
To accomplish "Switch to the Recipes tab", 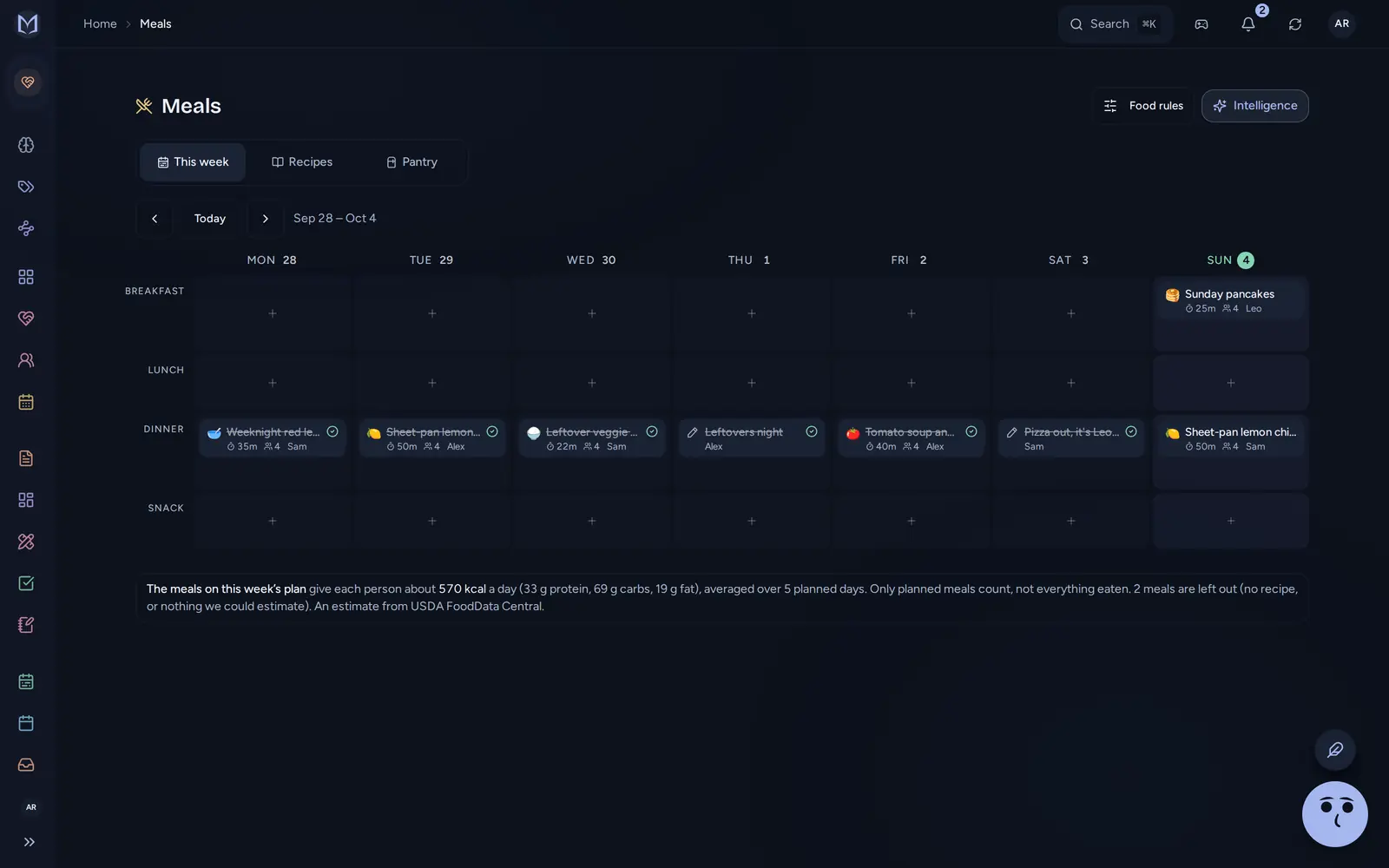I will point(302,162).
